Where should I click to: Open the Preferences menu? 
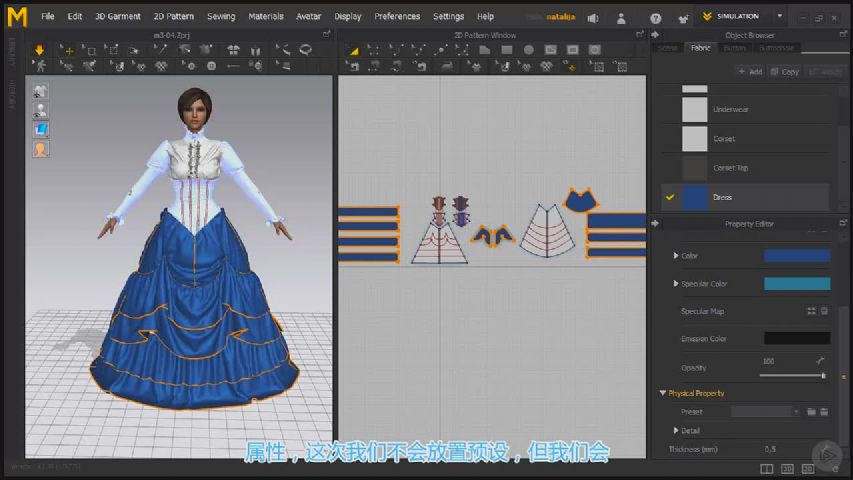coord(397,16)
